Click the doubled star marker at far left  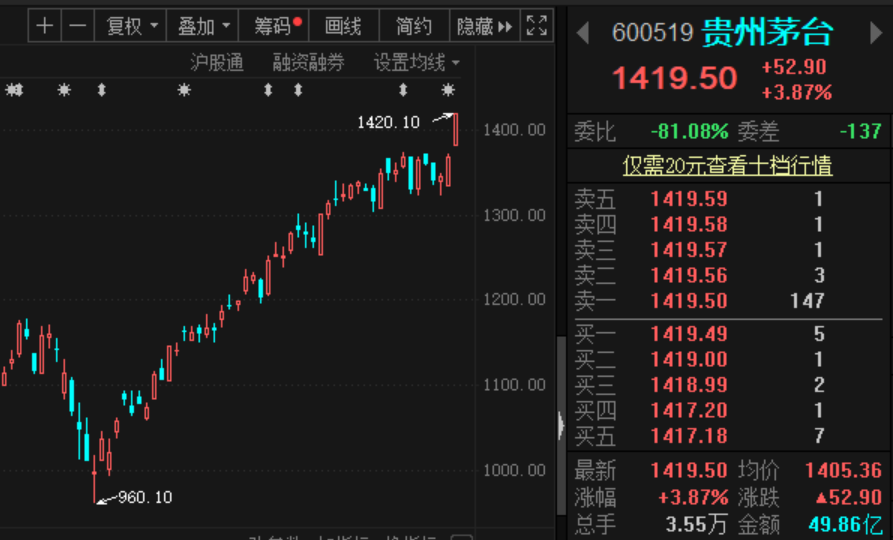(14, 89)
